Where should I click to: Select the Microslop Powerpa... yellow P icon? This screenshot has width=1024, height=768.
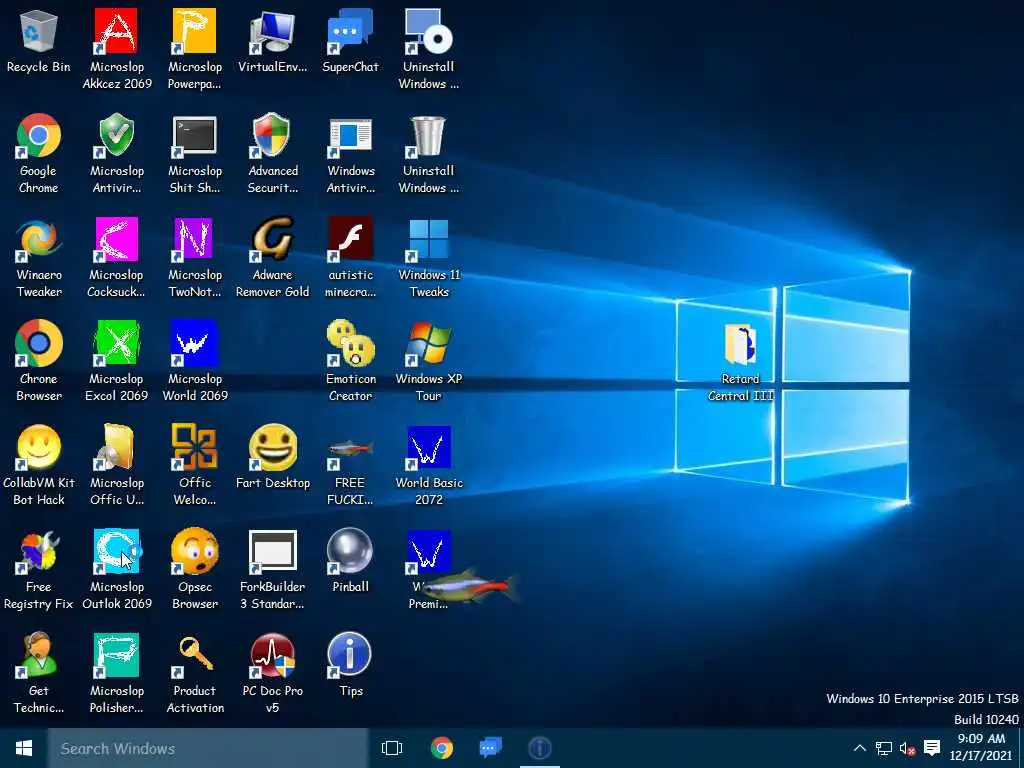[x=194, y=31]
